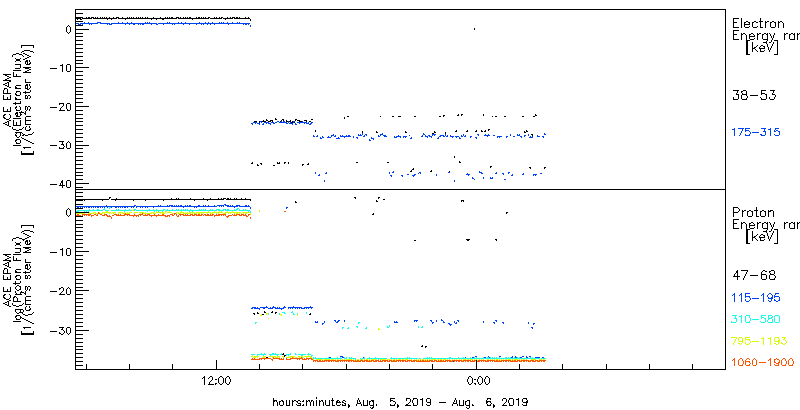The width and height of the screenshot is (800, 410).
Task: Click the date range caption below plot
Action: (399, 401)
